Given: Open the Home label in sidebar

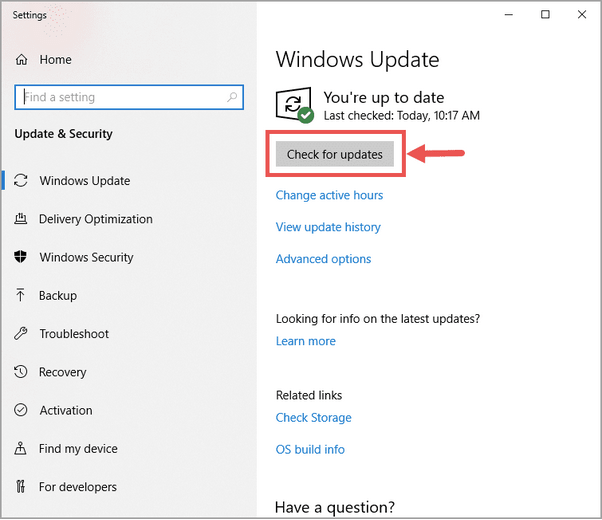Looking at the screenshot, I should (56, 60).
